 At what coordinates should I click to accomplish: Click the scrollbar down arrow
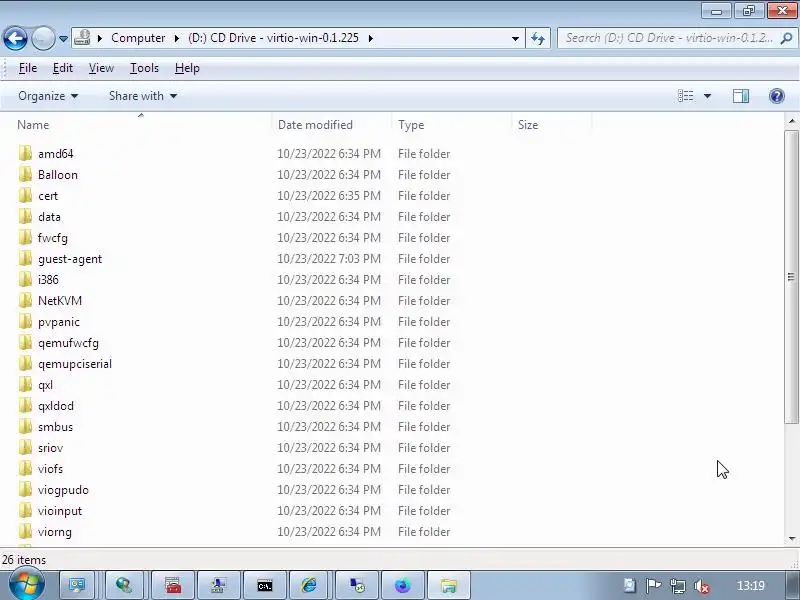tap(791, 538)
